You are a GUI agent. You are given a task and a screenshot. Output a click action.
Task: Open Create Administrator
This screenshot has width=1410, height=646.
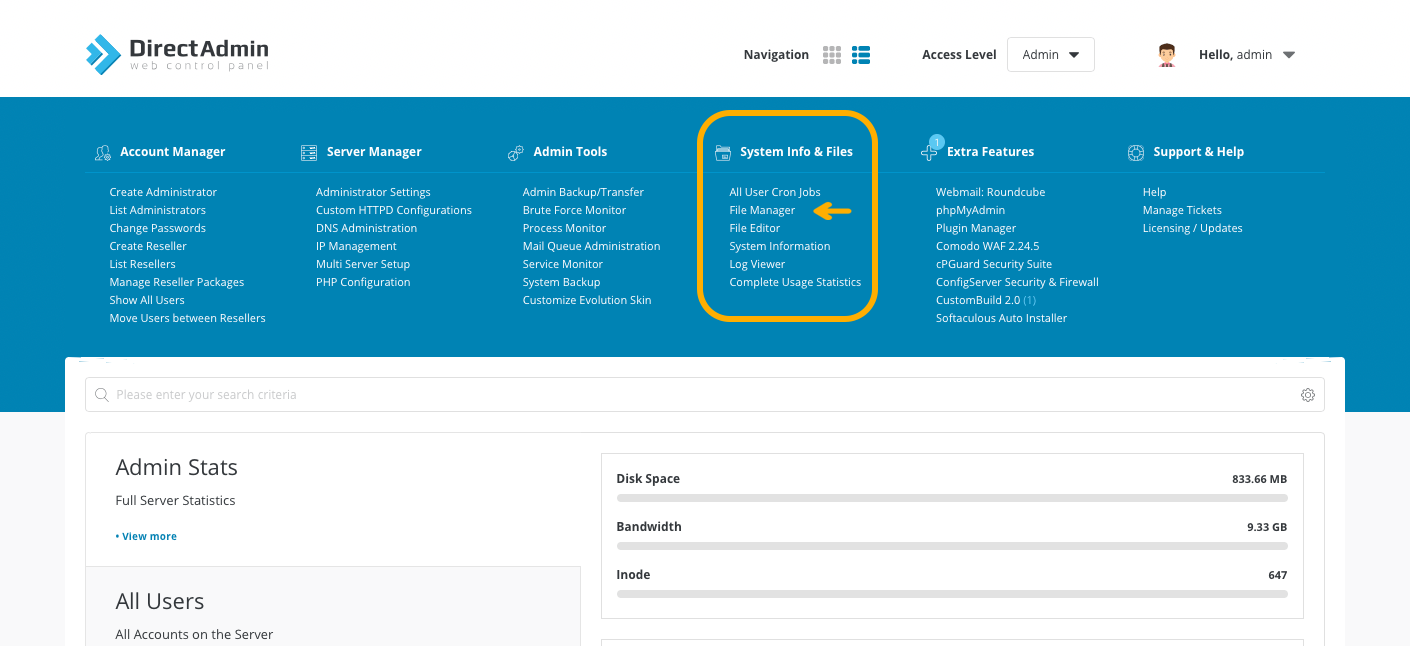tap(163, 192)
